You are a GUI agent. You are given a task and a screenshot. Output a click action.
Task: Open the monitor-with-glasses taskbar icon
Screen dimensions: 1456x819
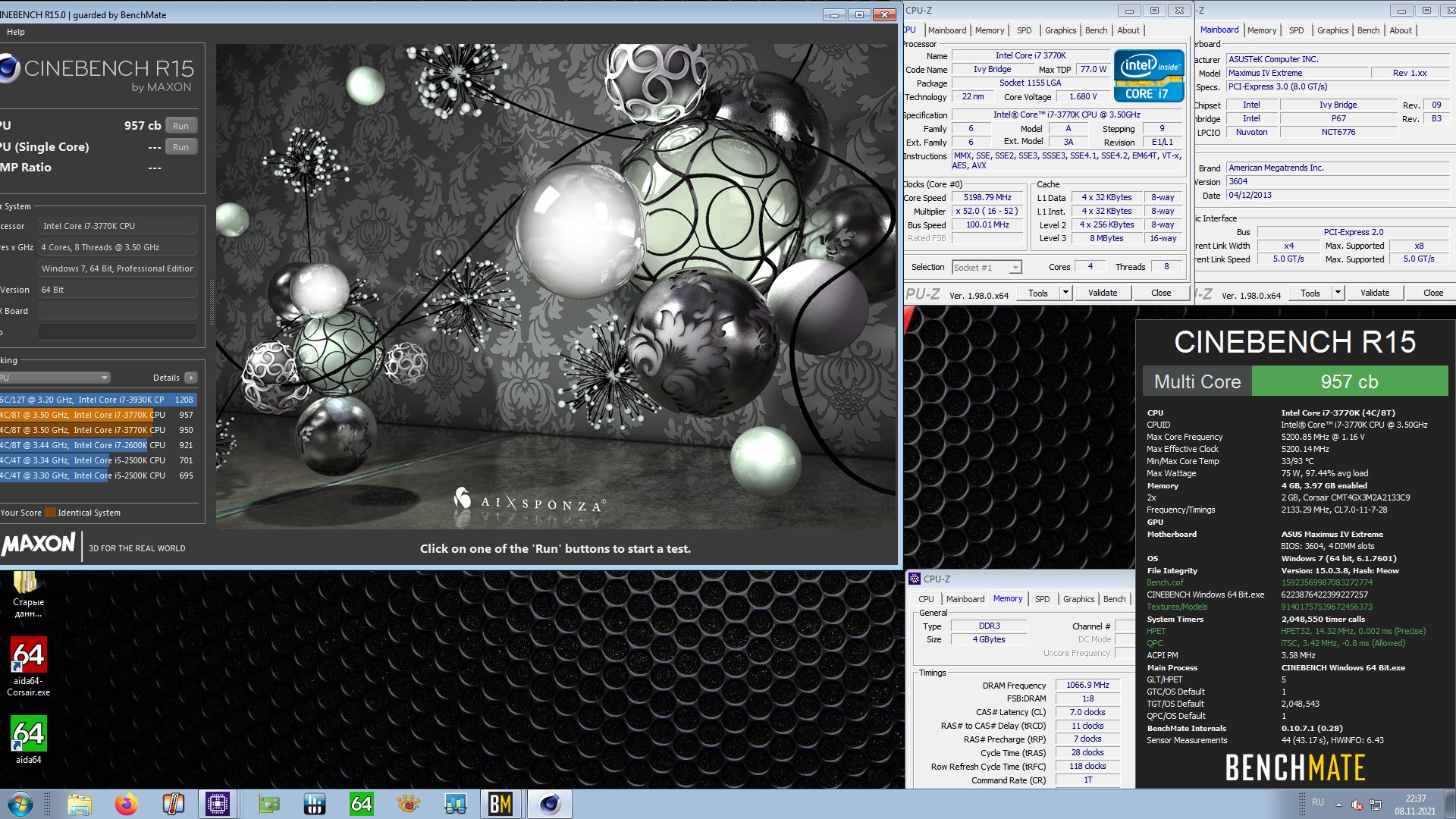456,804
